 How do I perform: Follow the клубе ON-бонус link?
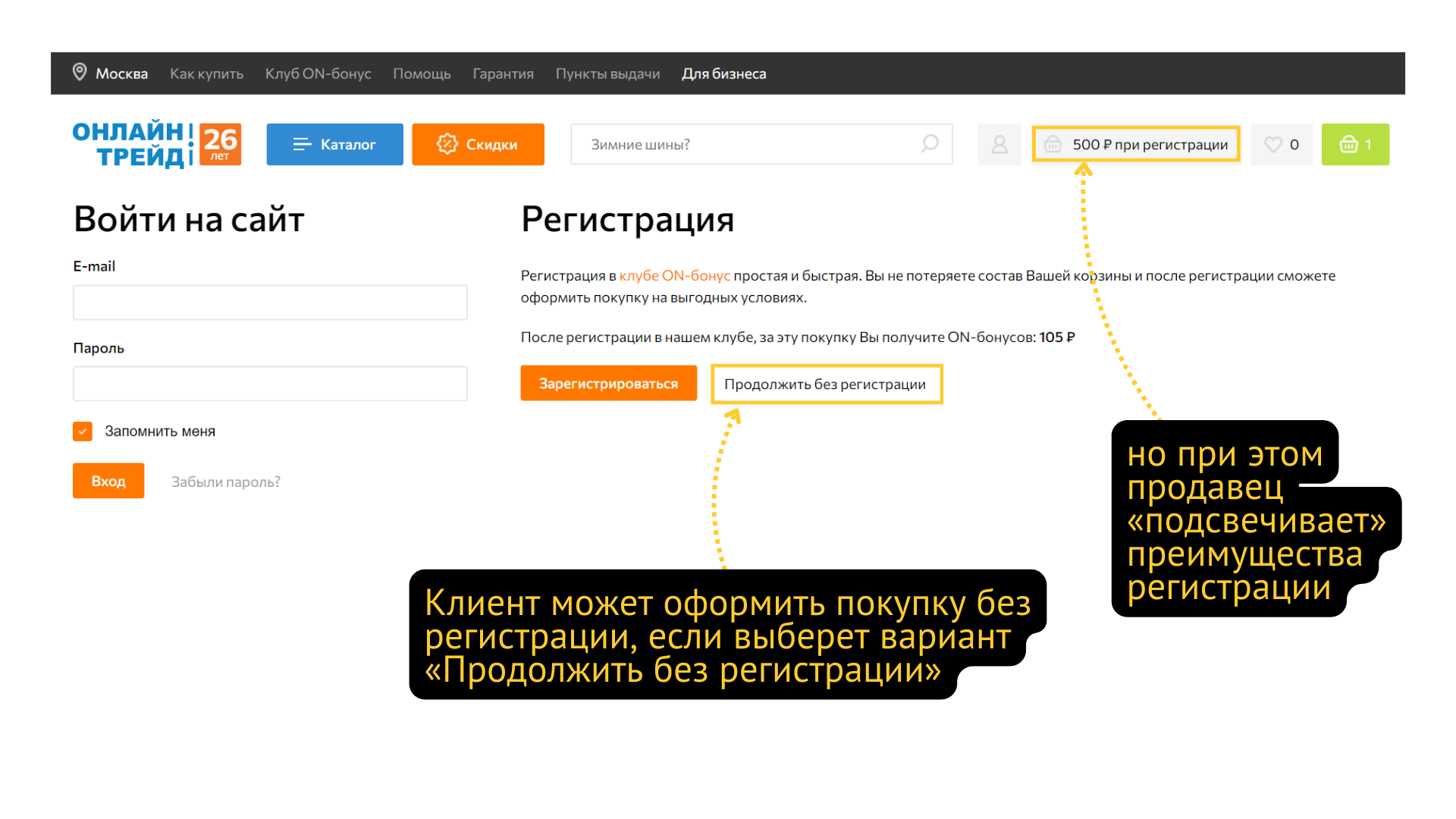674,276
